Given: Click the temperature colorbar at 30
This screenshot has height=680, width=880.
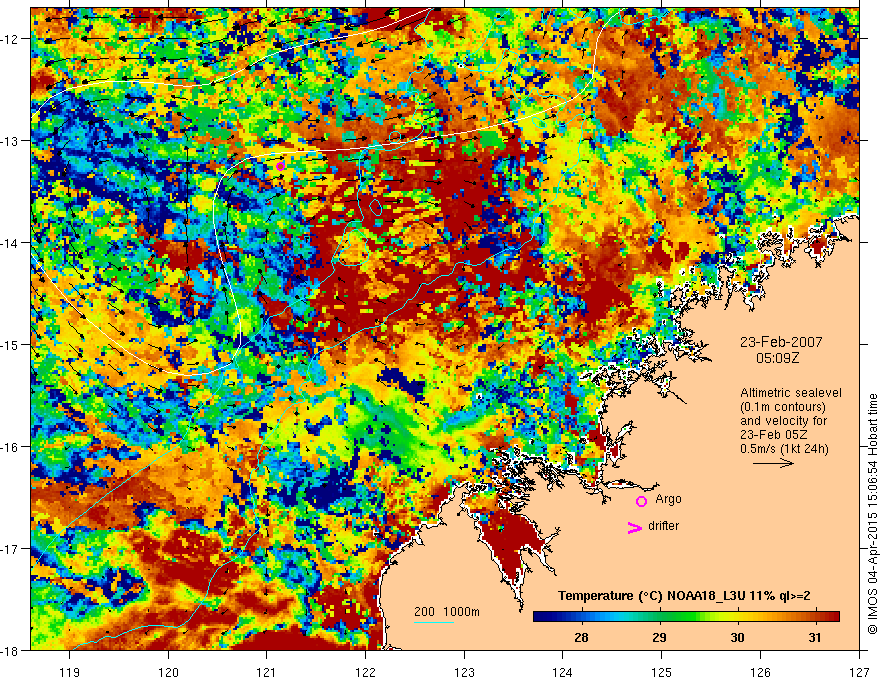Looking at the screenshot, I should [737, 617].
